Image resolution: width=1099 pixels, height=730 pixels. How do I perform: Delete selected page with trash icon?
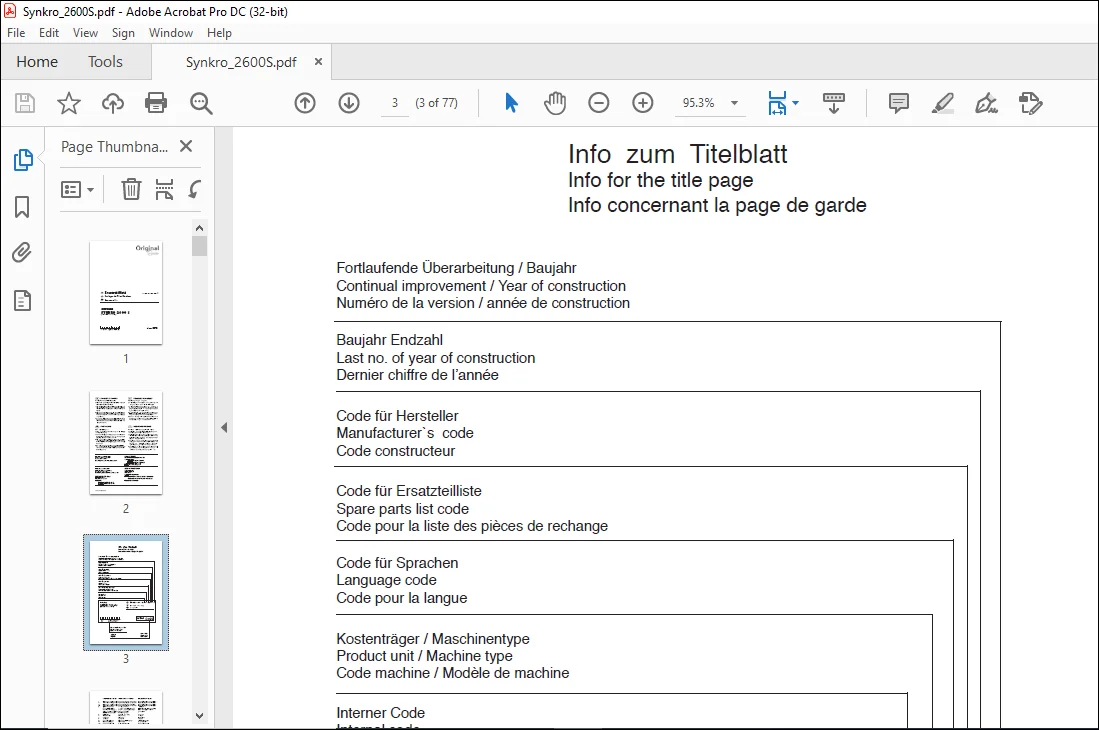(x=131, y=189)
